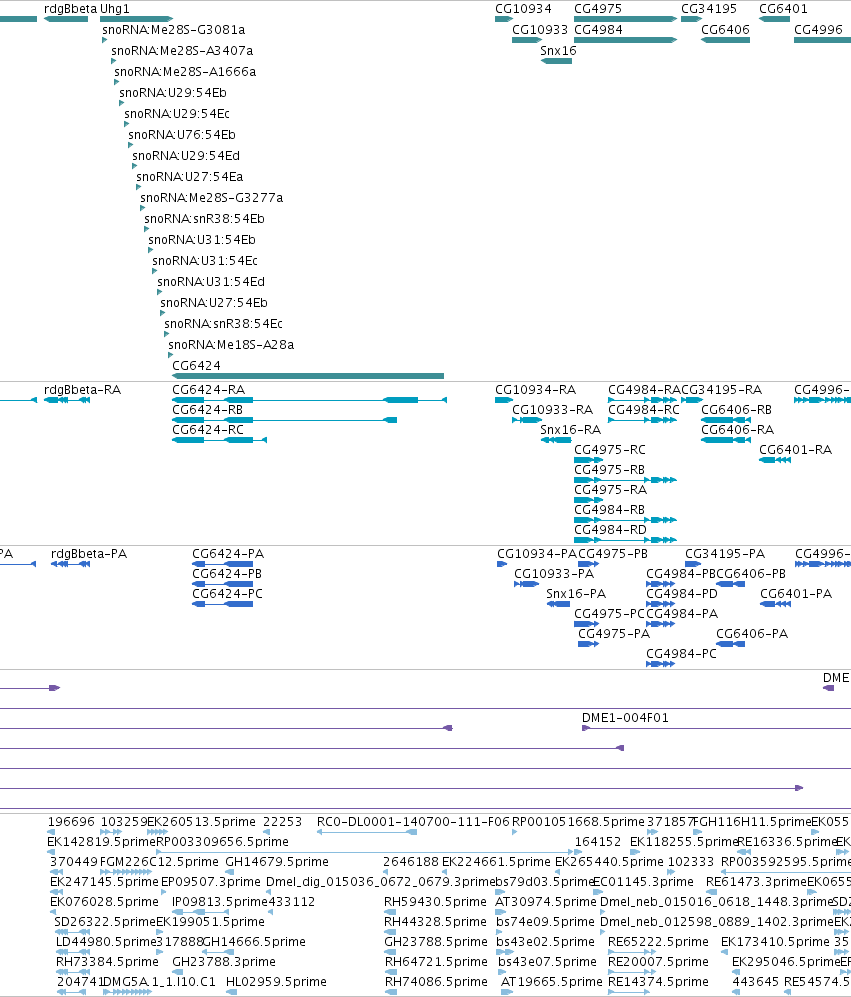The width and height of the screenshot is (851, 997).
Task: Click EST HL02959.5prime
Action: coord(232,992)
